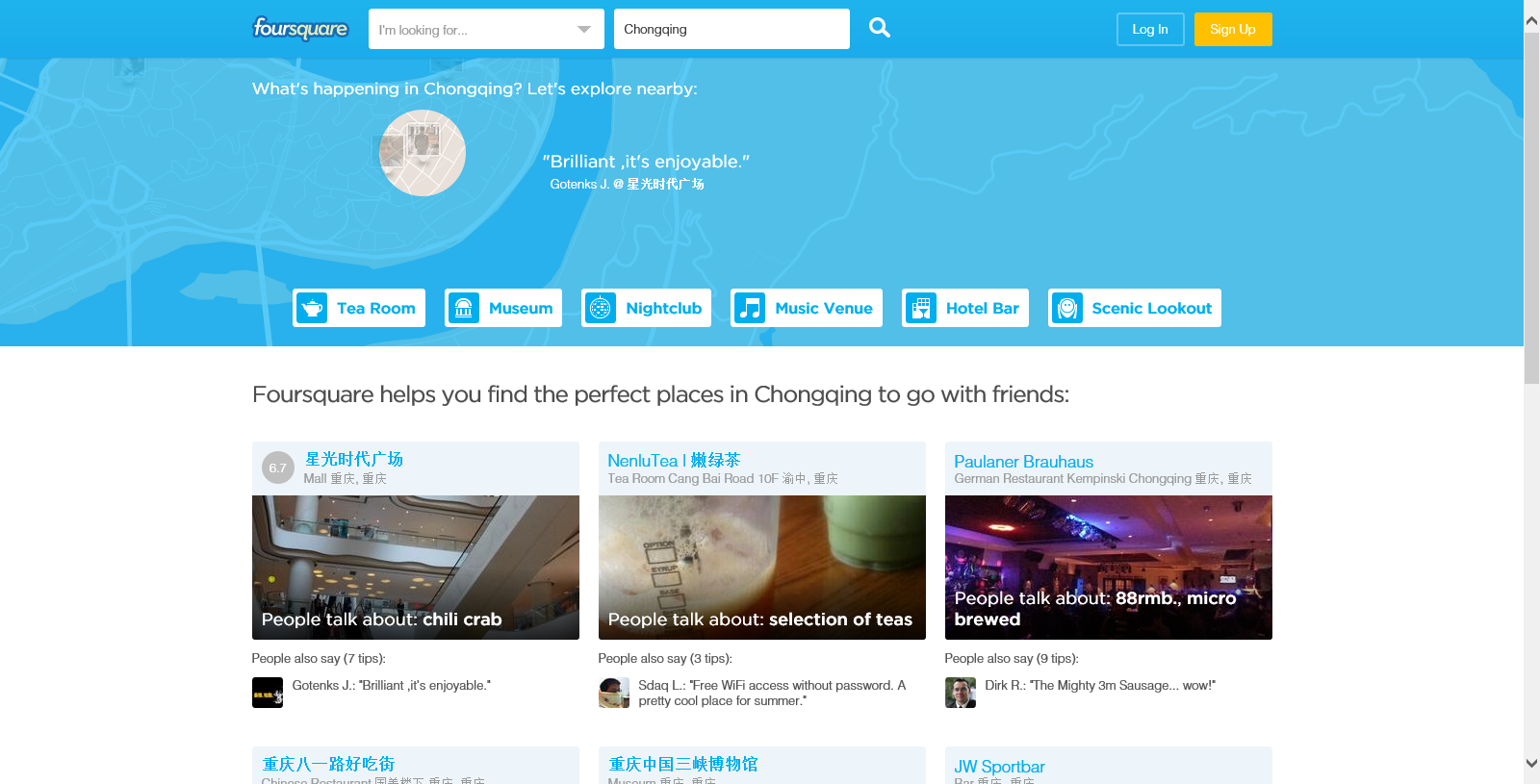The width and height of the screenshot is (1540, 784).
Task: Open the NenluTea venue title link
Action: (x=674, y=461)
